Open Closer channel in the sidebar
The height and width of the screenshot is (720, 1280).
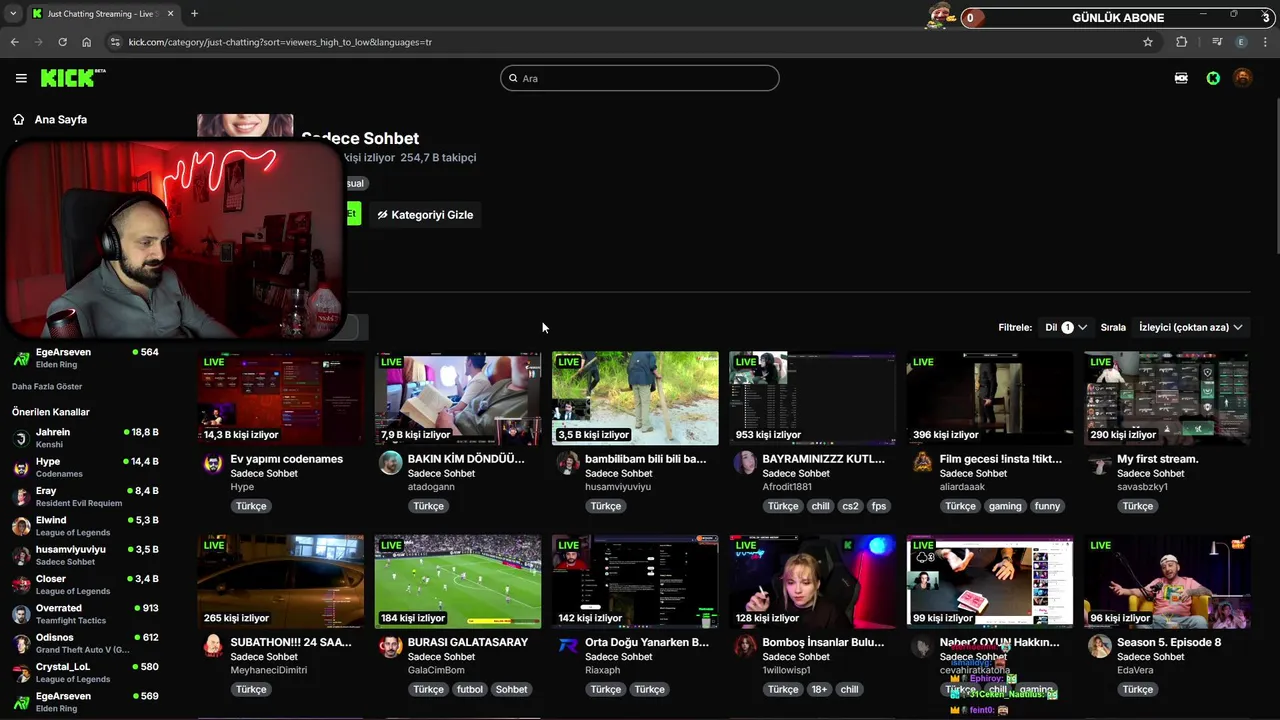[85, 584]
